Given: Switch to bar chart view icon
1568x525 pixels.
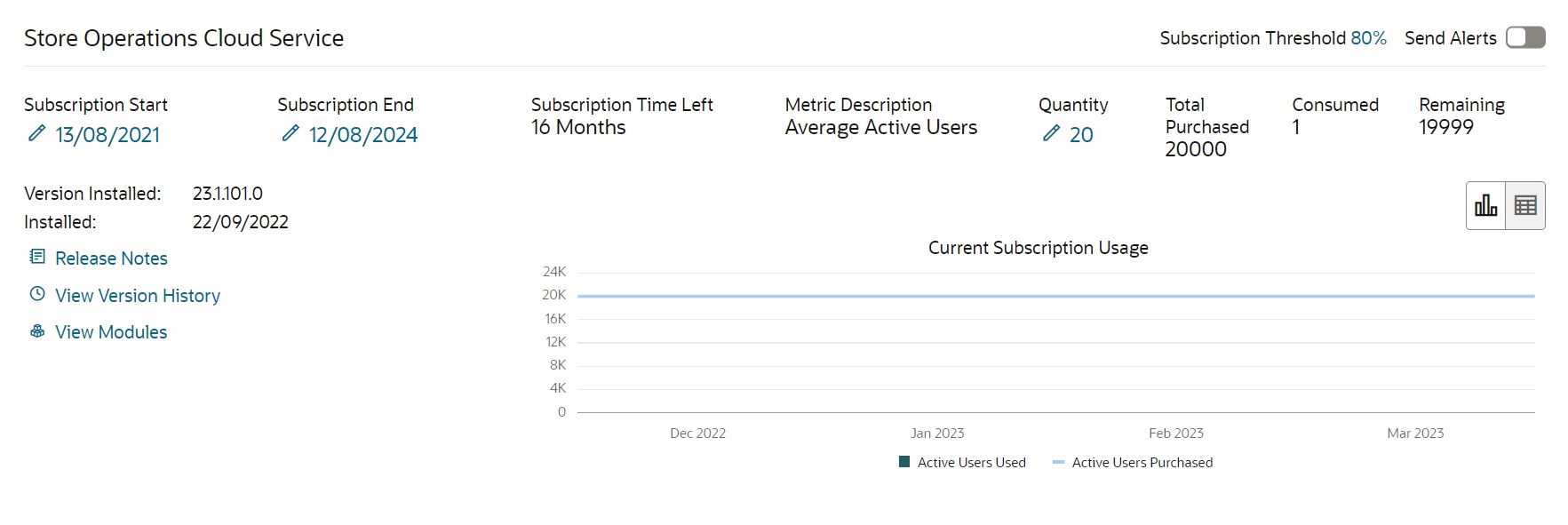Looking at the screenshot, I should [1486, 206].
